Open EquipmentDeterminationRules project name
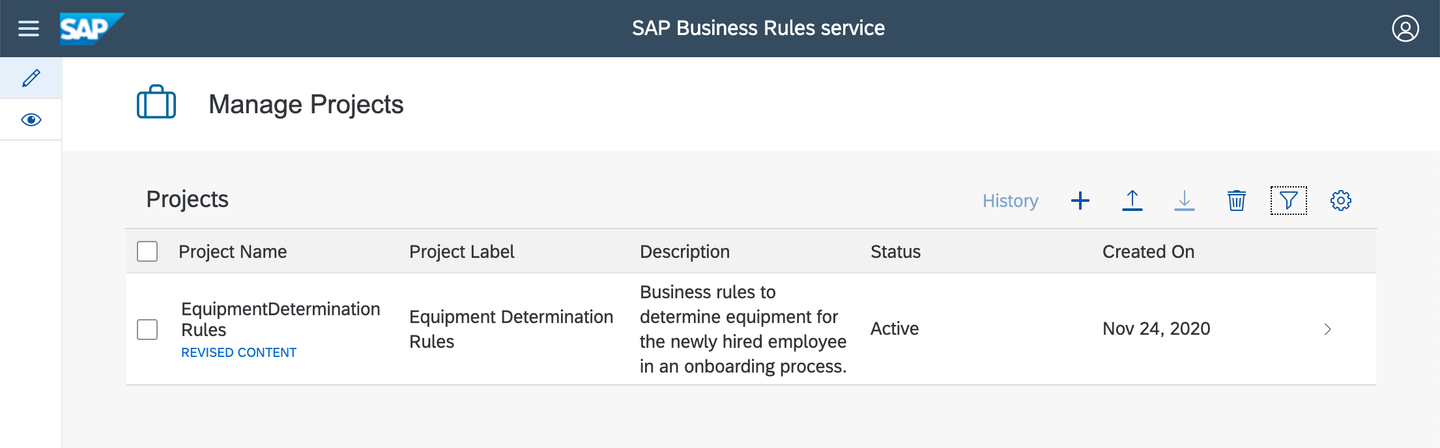 (x=281, y=319)
